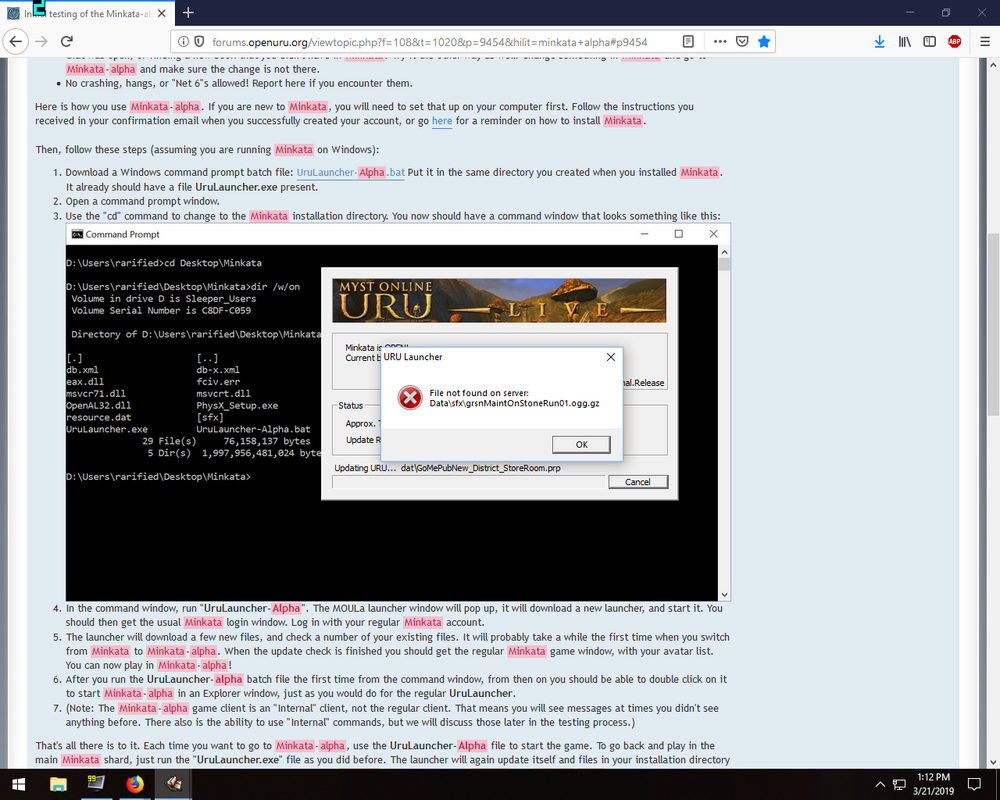Open the Library icon in toolbar
Image resolution: width=1000 pixels, height=800 pixels.
coord(904,41)
